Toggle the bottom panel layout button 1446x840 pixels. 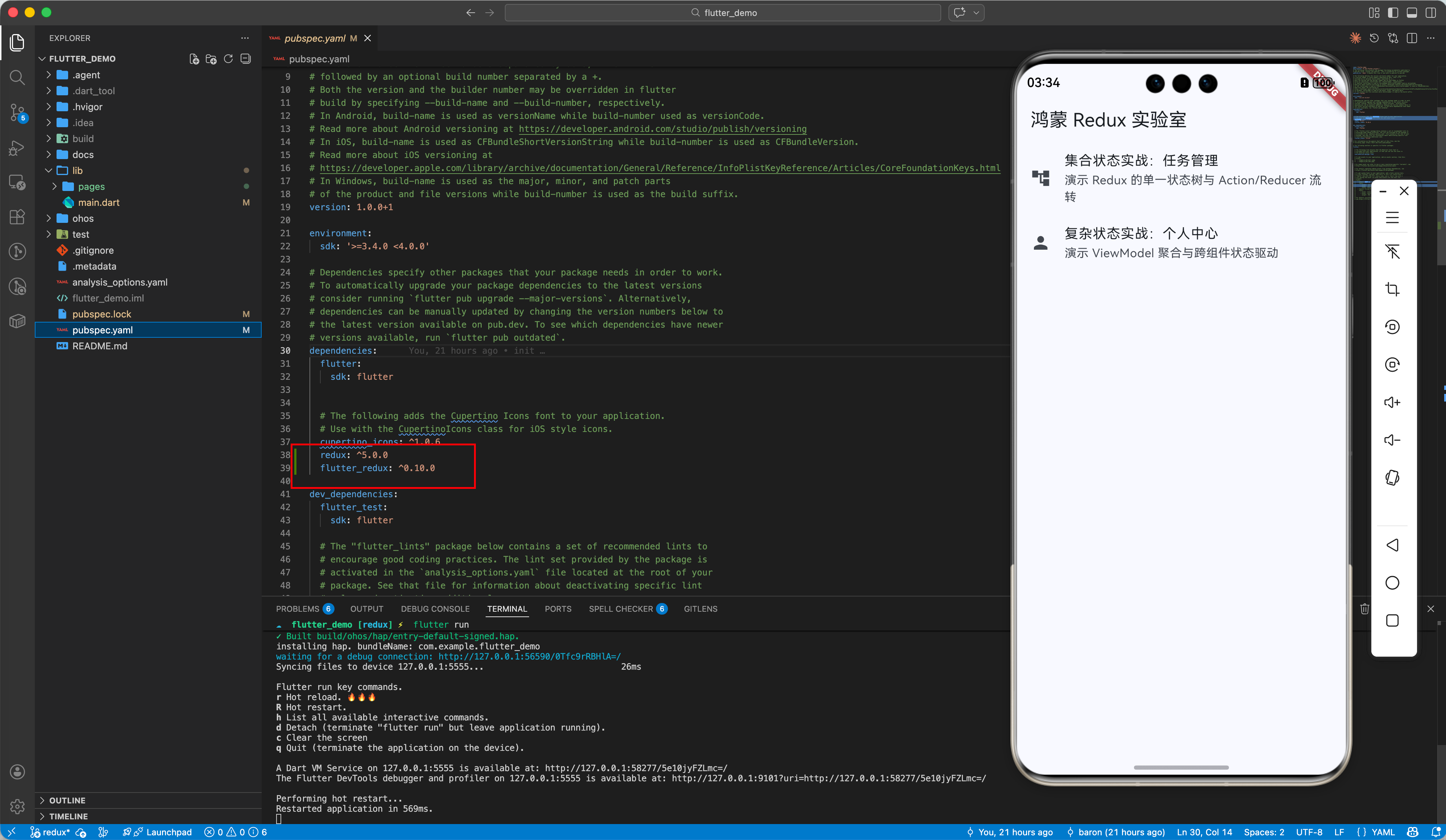tap(1412, 13)
